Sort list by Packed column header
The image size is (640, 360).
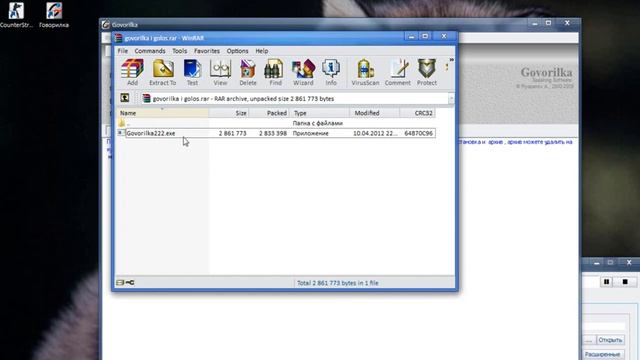(x=269, y=113)
